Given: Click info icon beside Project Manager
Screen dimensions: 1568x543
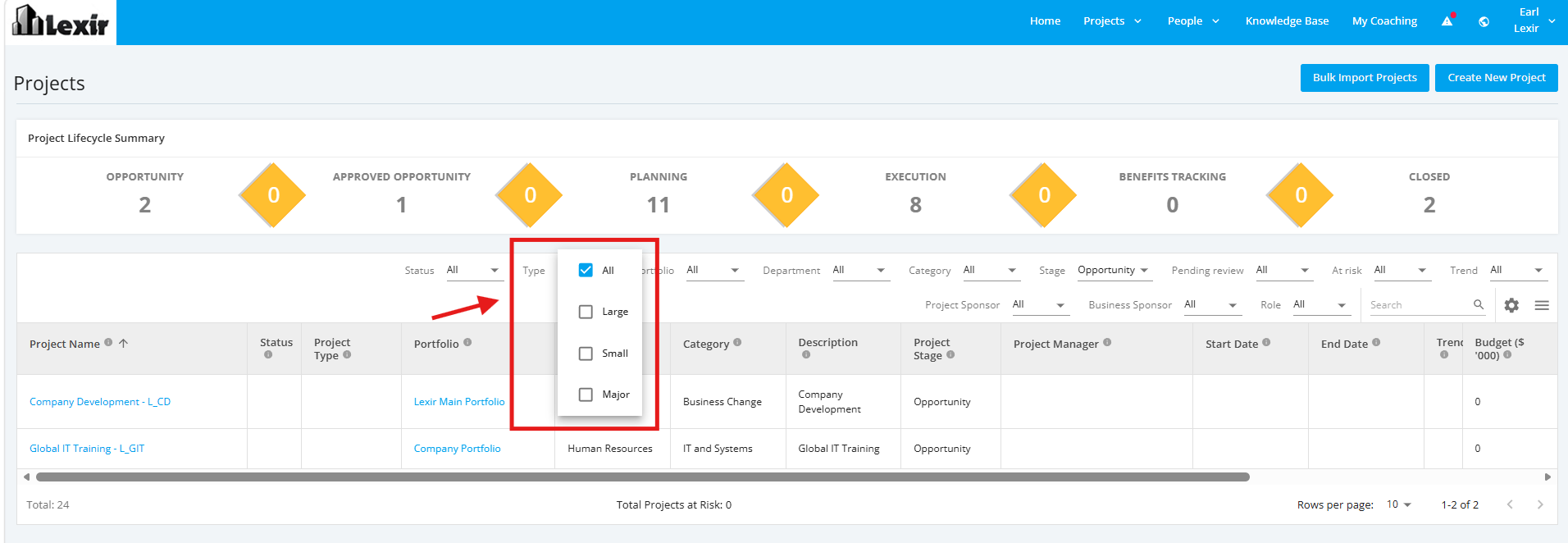Looking at the screenshot, I should [1107, 343].
